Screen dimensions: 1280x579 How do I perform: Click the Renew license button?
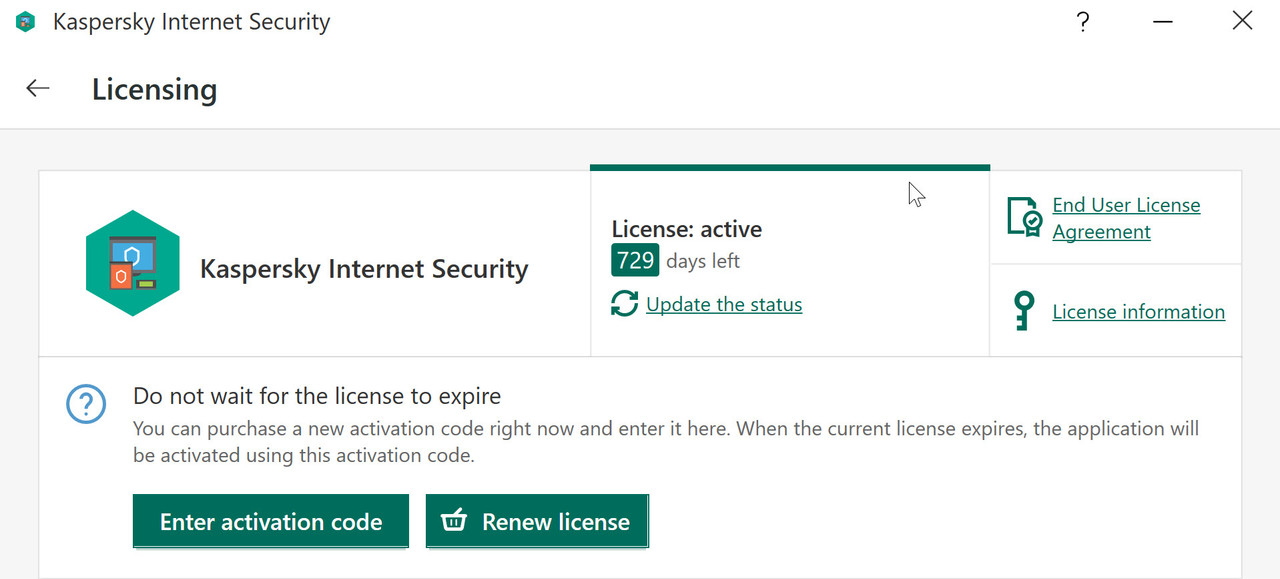point(538,521)
